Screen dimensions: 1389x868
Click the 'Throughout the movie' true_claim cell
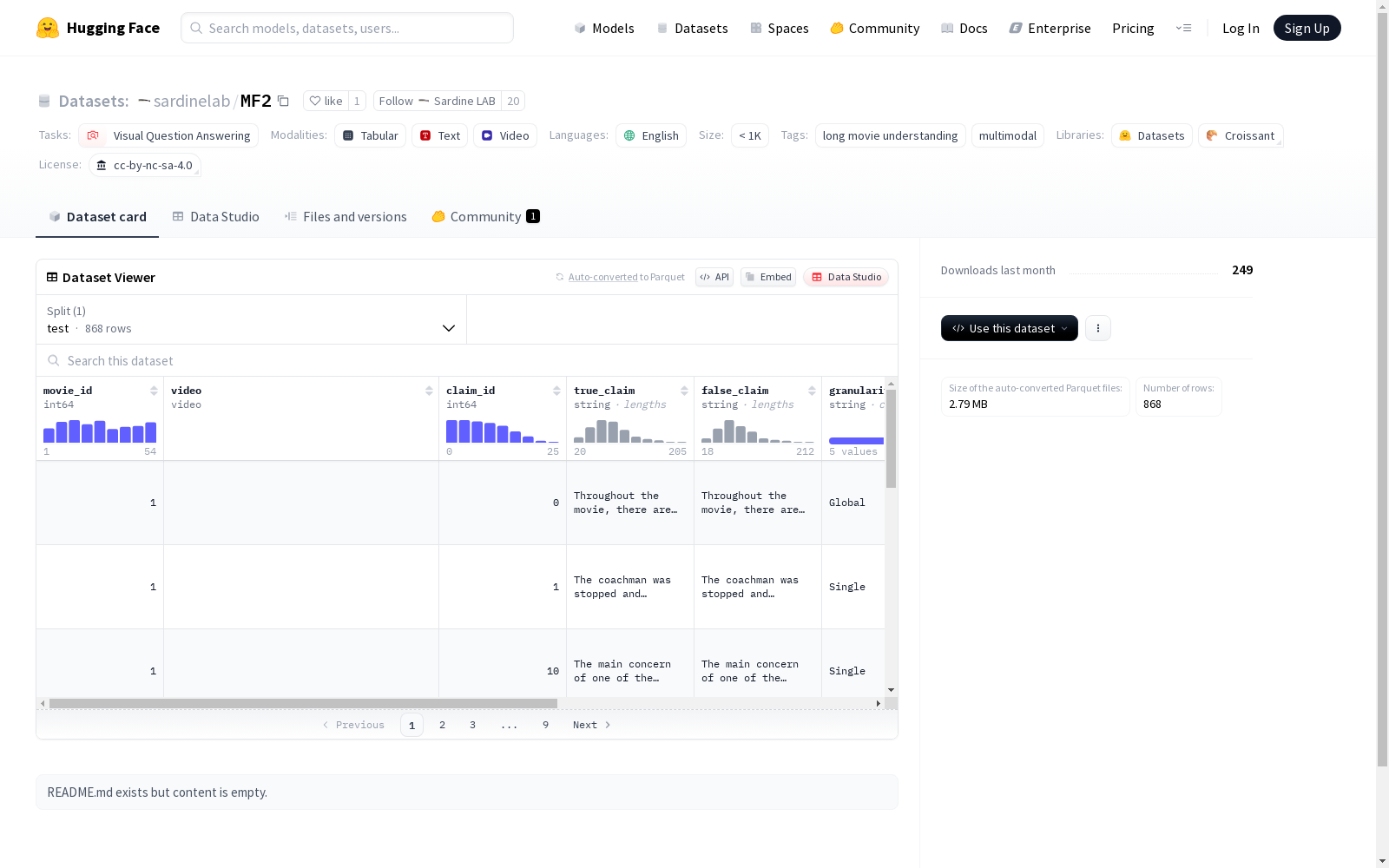tap(630, 503)
